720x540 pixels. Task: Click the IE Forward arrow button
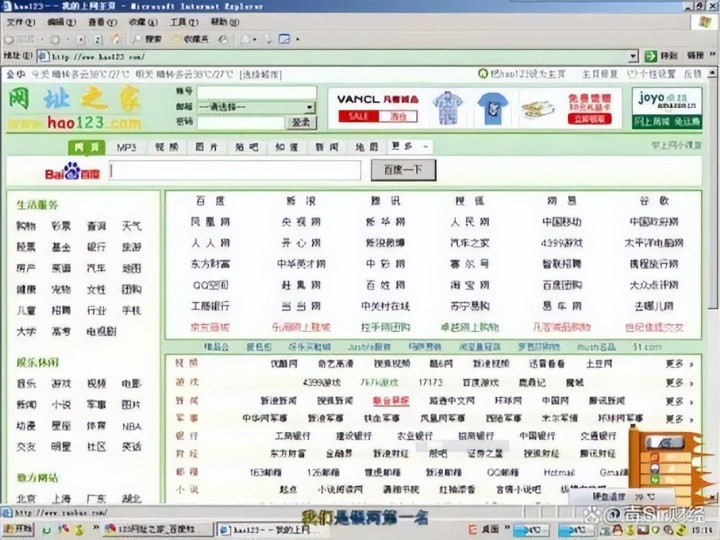55,39
